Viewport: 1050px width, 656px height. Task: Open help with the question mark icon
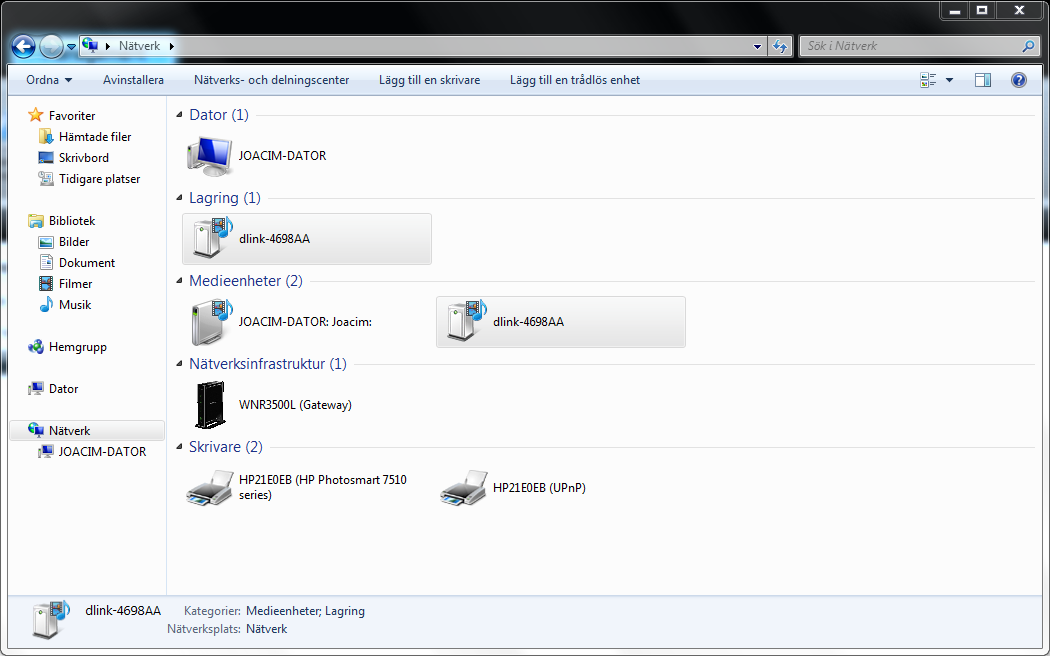click(1019, 80)
